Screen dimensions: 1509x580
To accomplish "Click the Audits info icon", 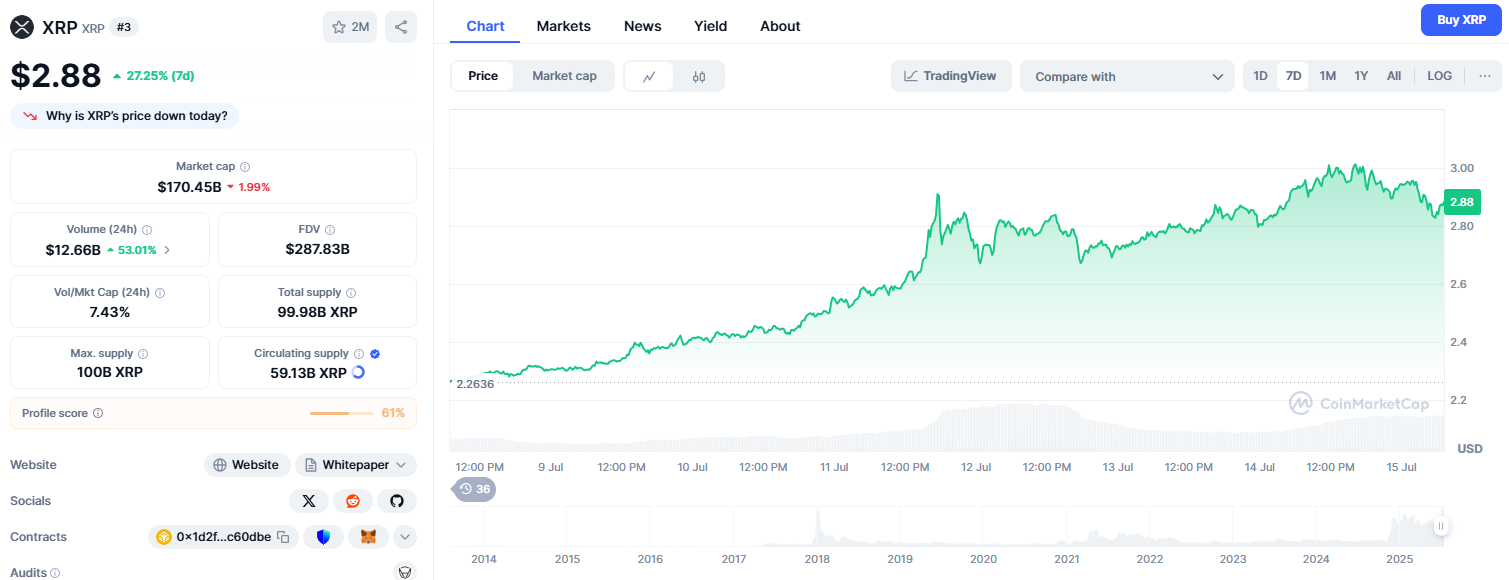I will click(x=55, y=573).
